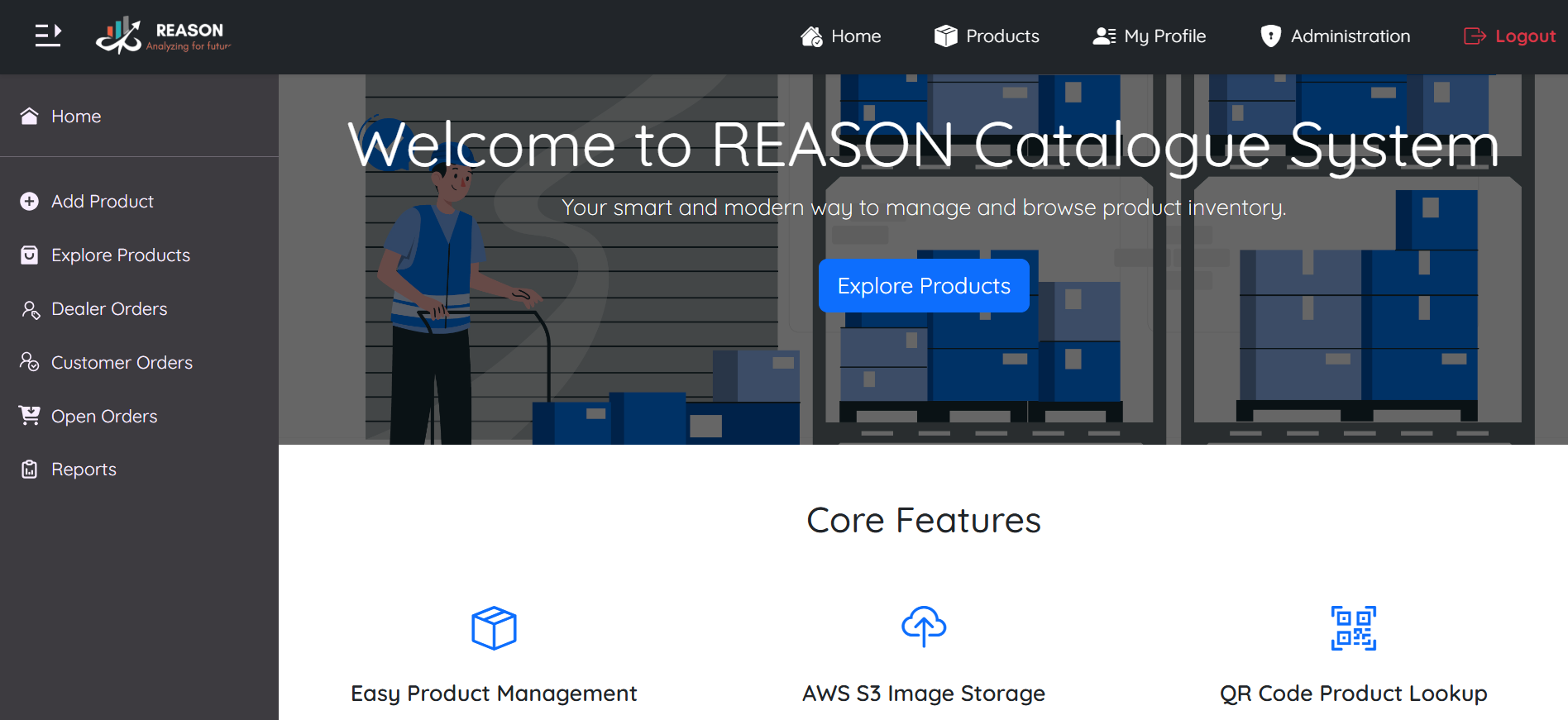The image size is (1568, 720).
Task: Go to Home in the top navbar
Action: click(x=840, y=36)
